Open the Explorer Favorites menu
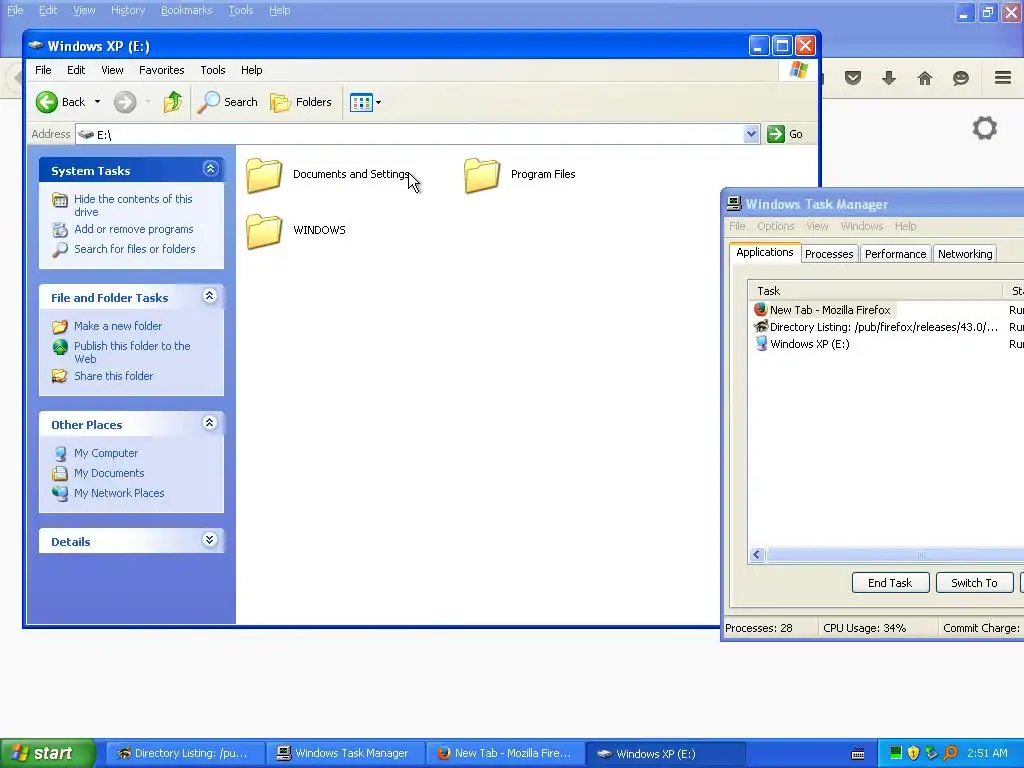The image size is (1024, 768). tap(161, 70)
